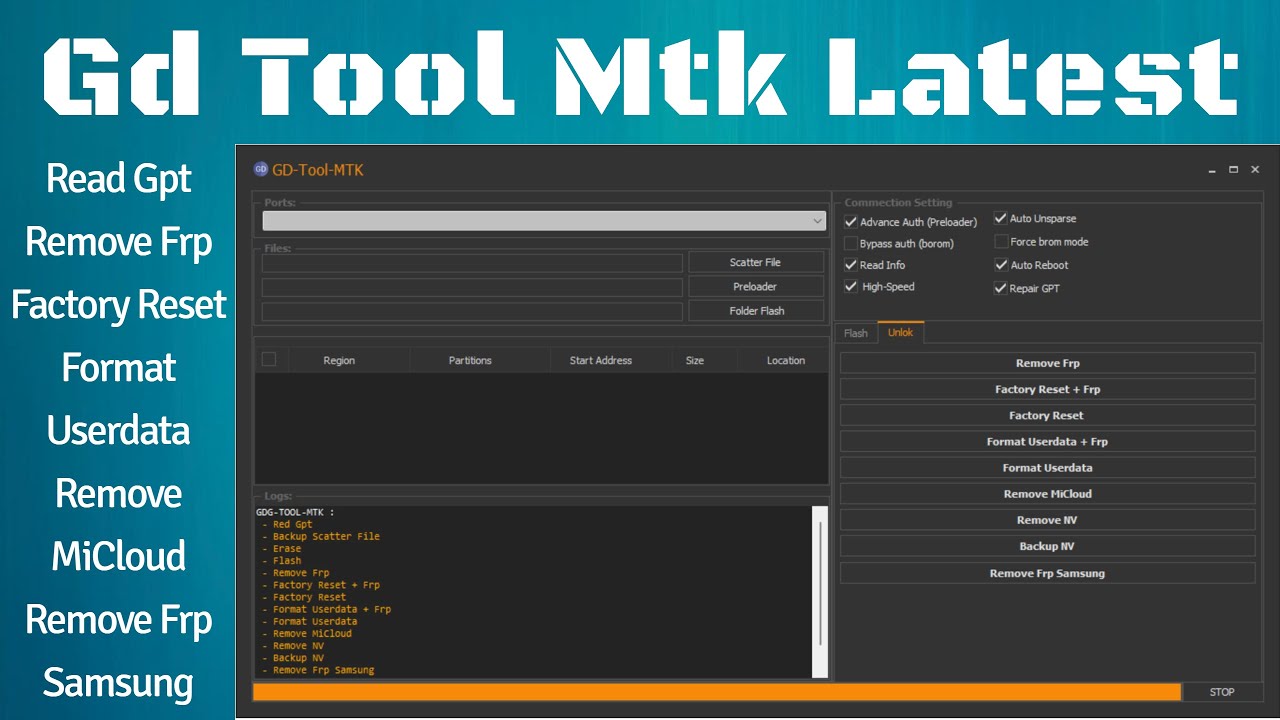Click the GD-Tool-MTK app logo icon
Image resolution: width=1280 pixels, height=720 pixels.
point(261,169)
